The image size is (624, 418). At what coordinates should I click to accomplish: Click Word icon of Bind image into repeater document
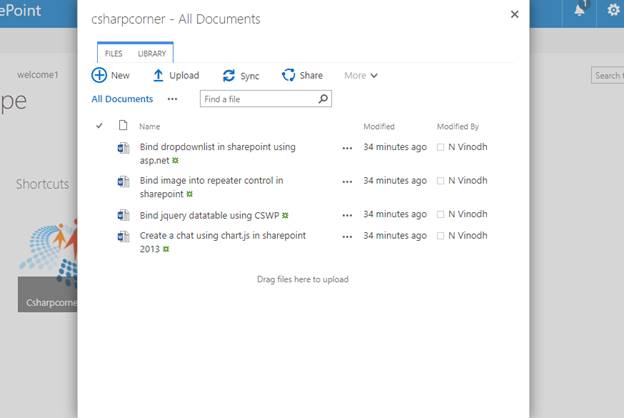point(123,182)
